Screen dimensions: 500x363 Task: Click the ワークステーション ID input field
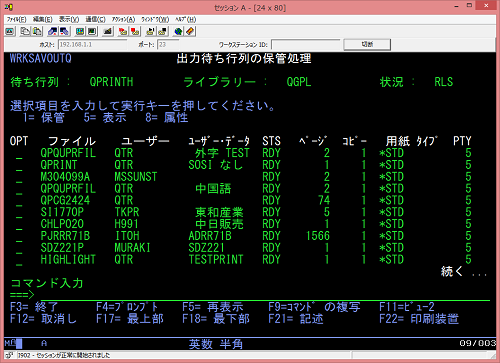(x=306, y=44)
